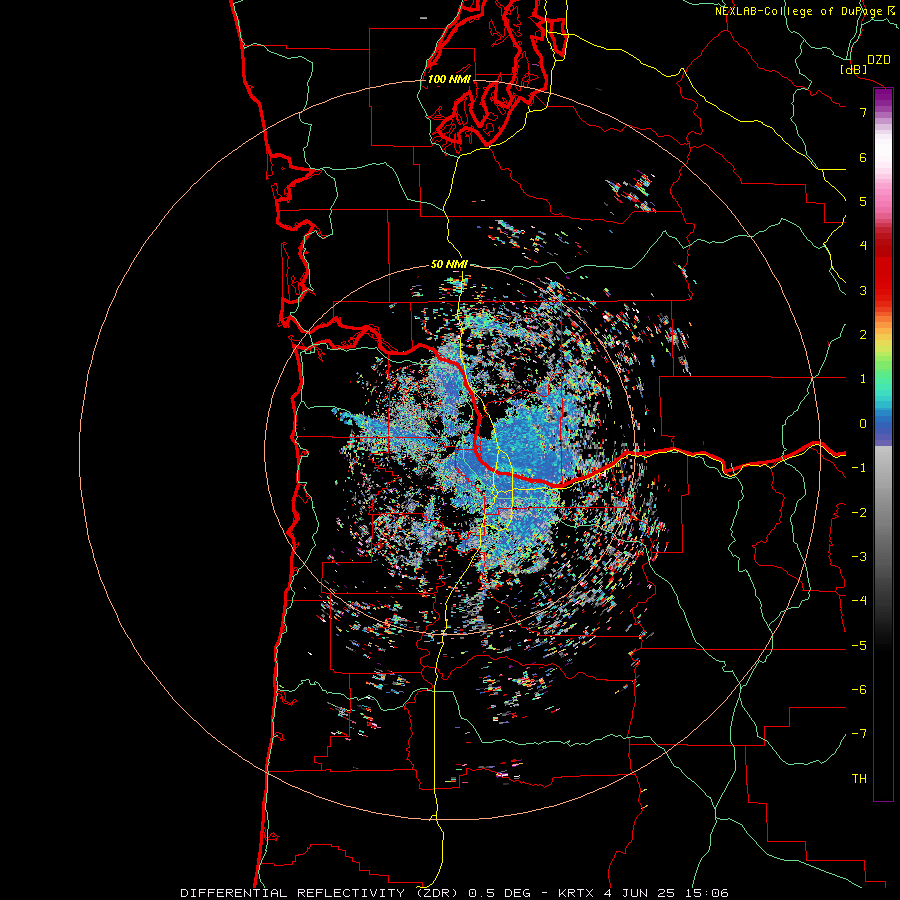Image resolution: width=900 pixels, height=900 pixels.
Task: Click the '[dB]' unit label
Action: [854, 69]
